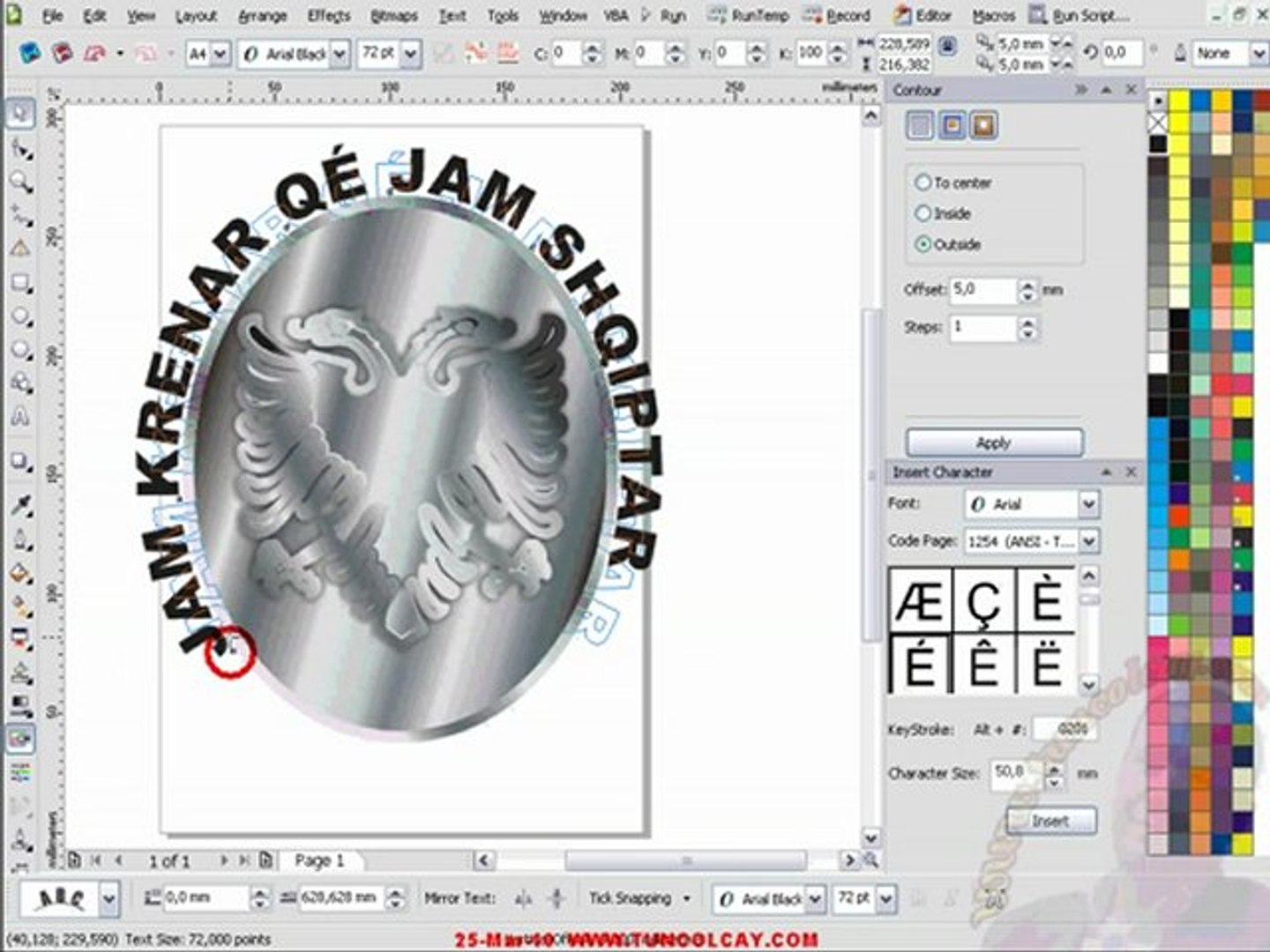Increase the Offset stepper value

1027,284
